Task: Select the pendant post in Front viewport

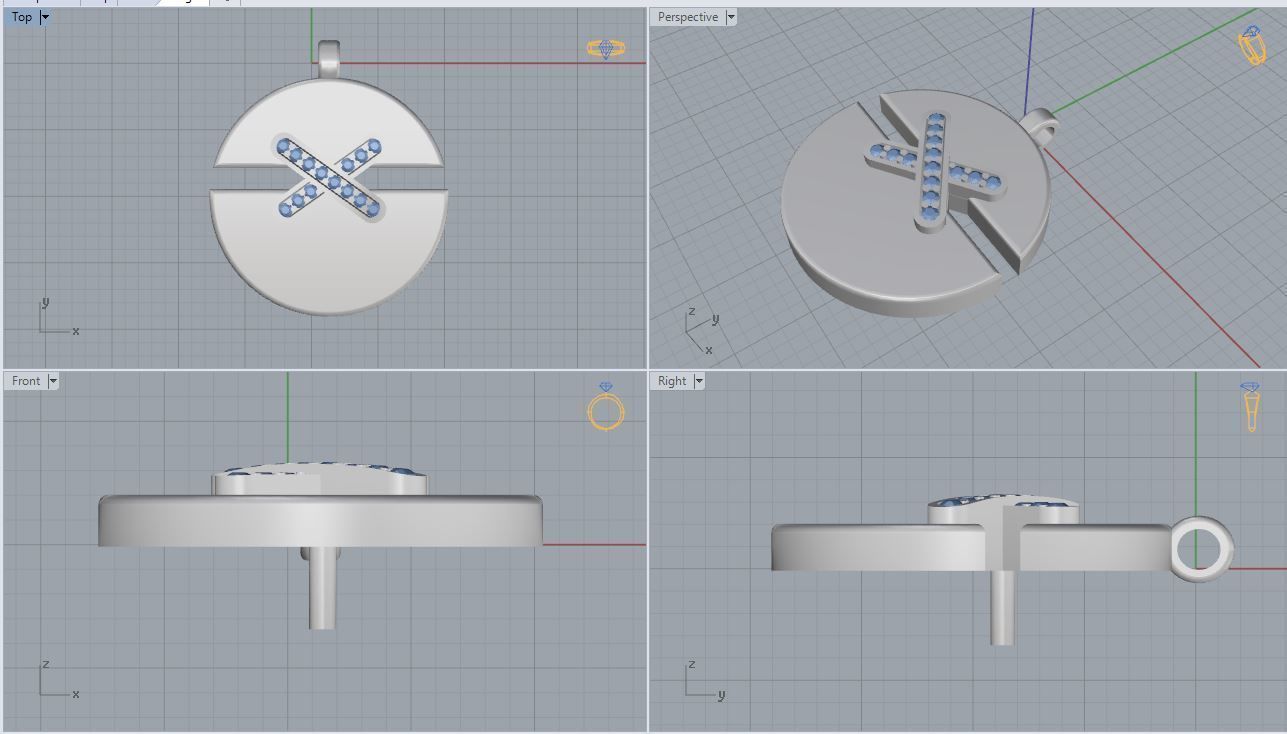Action: pos(321,587)
